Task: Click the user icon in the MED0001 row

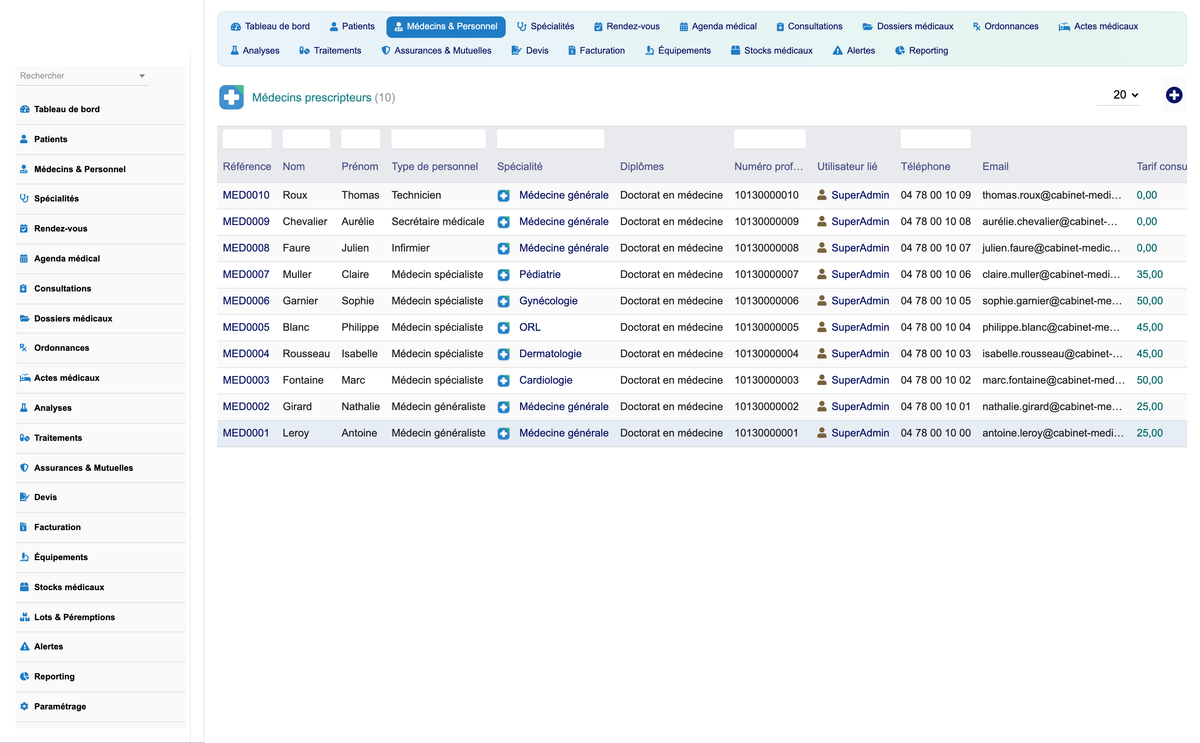Action: click(x=822, y=433)
